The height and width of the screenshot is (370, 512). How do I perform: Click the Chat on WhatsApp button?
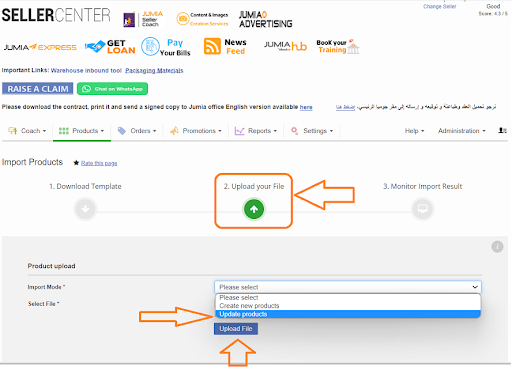pyautogui.click(x=112, y=89)
